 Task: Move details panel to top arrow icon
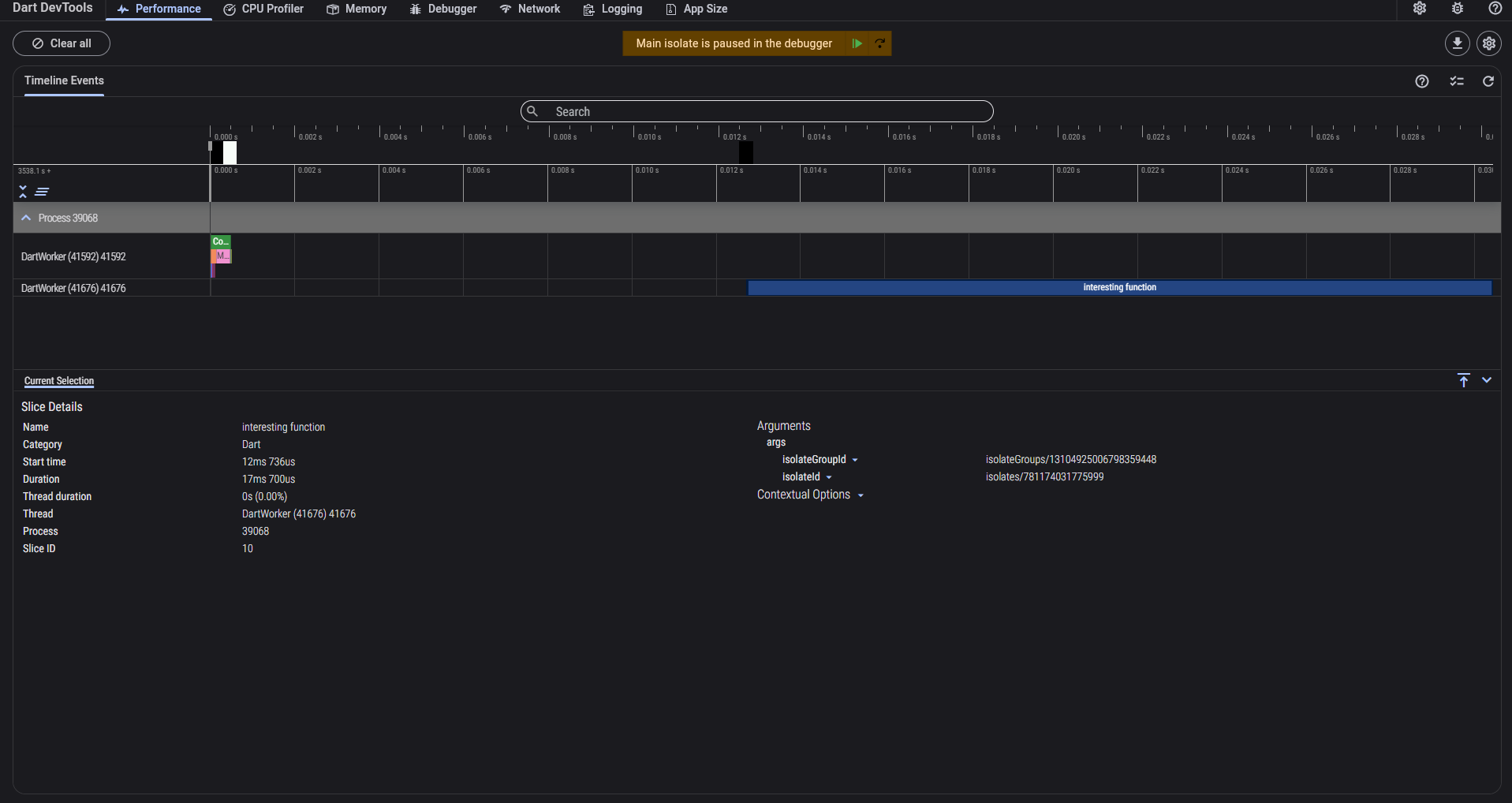pyautogui.click(x=1464, y=380)
